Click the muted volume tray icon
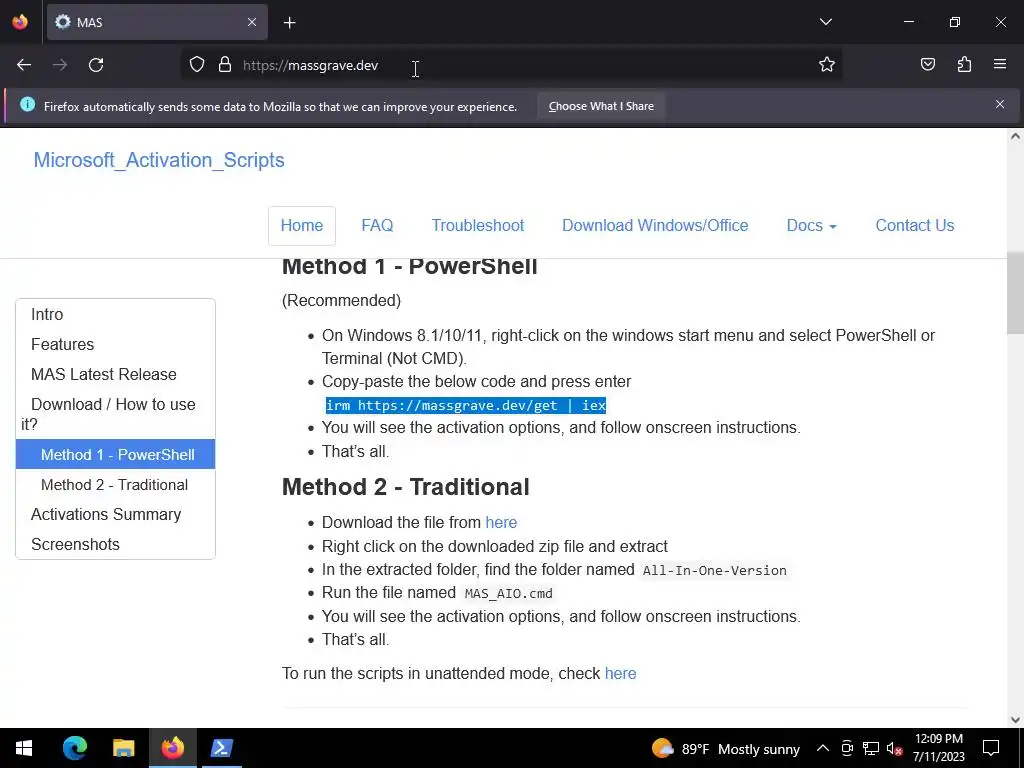 [894, 748]
